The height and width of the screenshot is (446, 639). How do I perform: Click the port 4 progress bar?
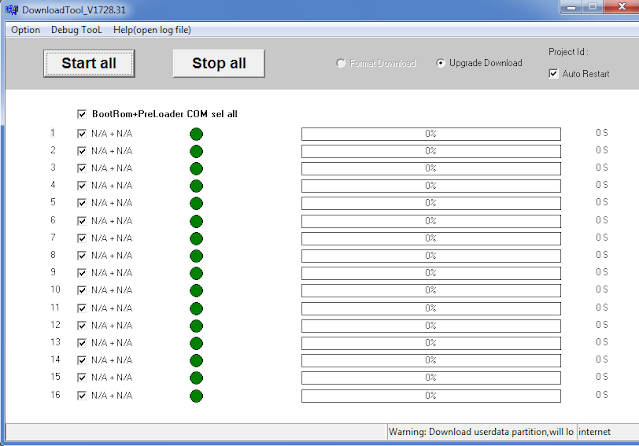tap(431, 185)
